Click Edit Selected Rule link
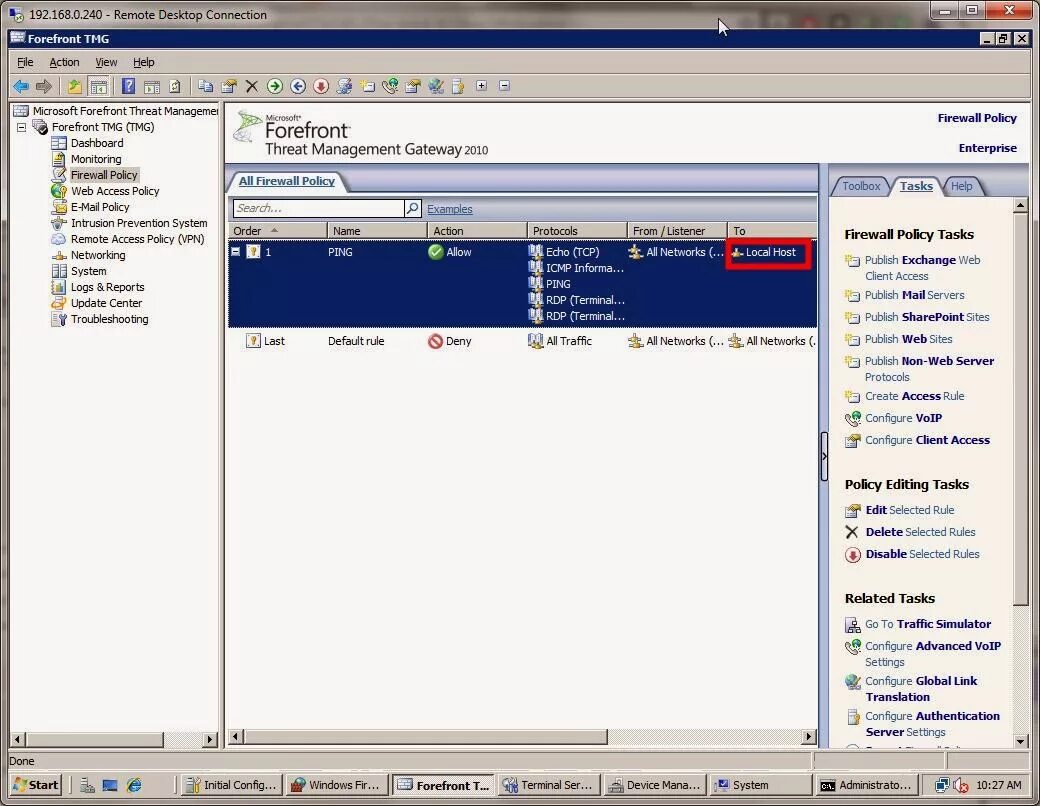 click(x=909, y=510)
